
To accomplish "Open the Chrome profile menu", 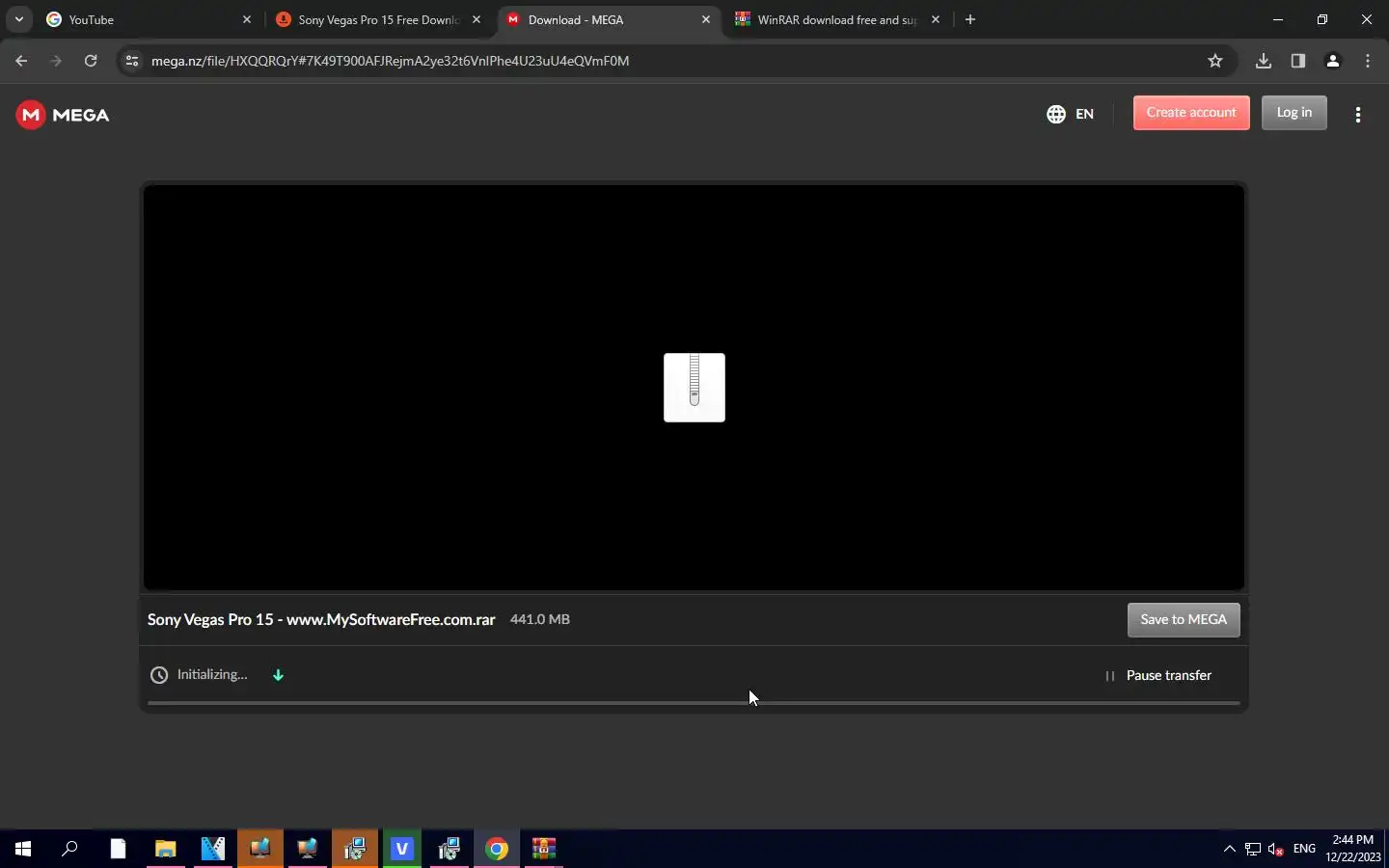I will click(1333, 61).
